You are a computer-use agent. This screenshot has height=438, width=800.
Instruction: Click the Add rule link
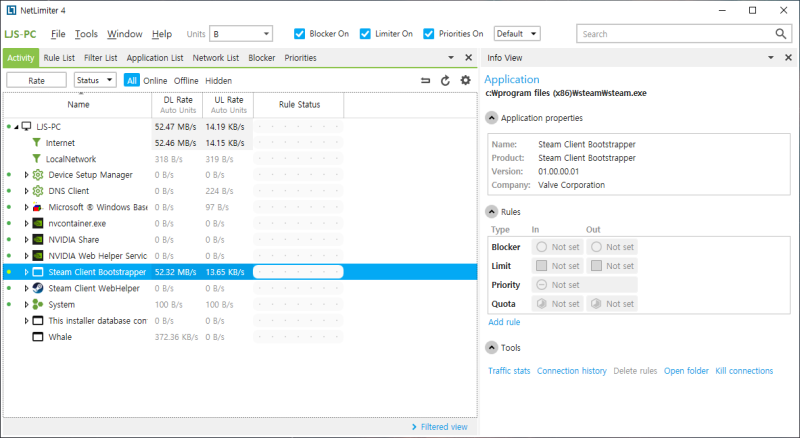504,322
